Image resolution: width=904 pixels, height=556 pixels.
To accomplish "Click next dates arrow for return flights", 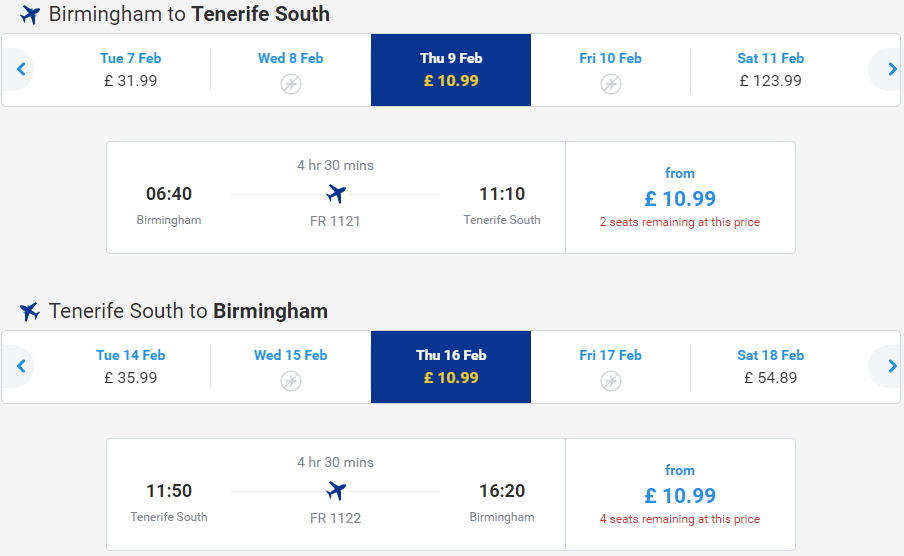I will (891, 366).
